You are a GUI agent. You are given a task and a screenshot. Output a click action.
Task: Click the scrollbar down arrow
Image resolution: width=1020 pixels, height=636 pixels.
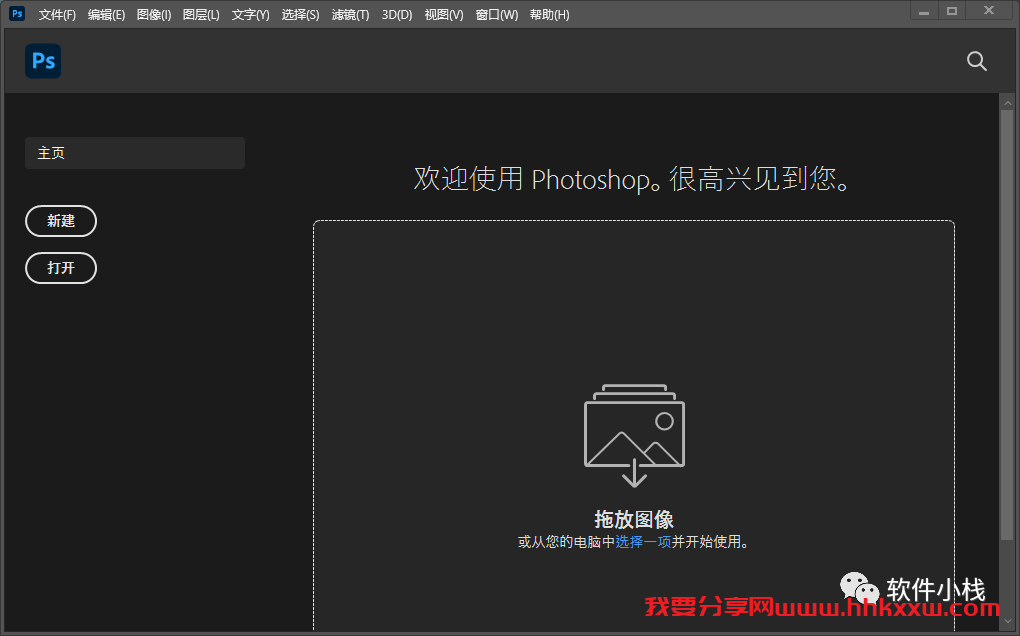pyautogui.click(x=1008, y=621)
